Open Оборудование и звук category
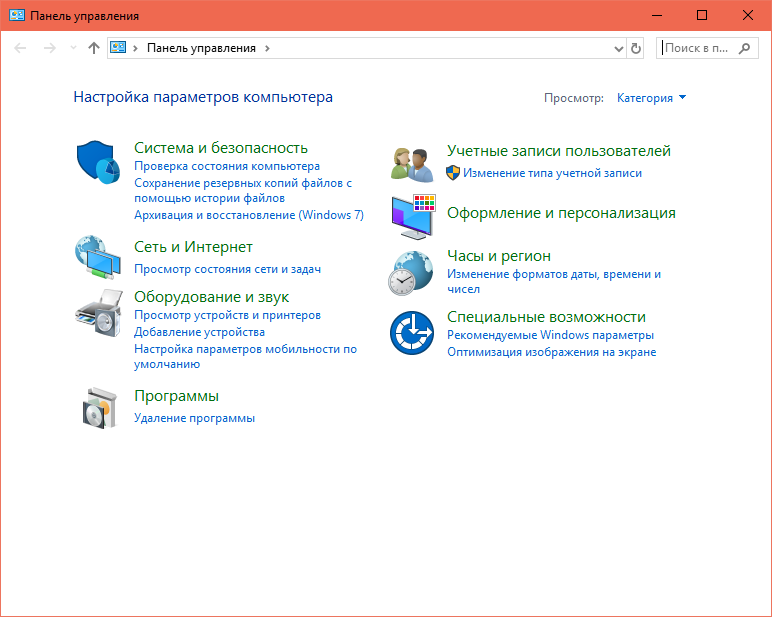This screenshot has height=617, width=772. [212, 297]
